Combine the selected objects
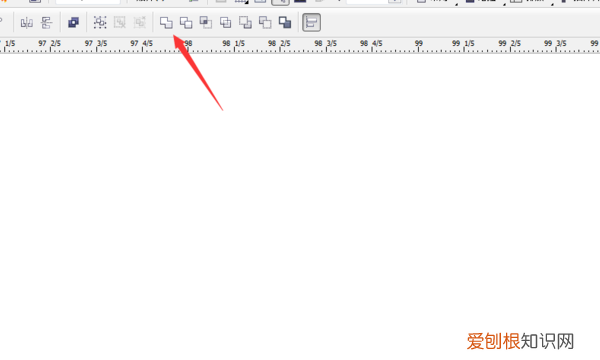The image size is (600, 360). click(x=73, y=23)
